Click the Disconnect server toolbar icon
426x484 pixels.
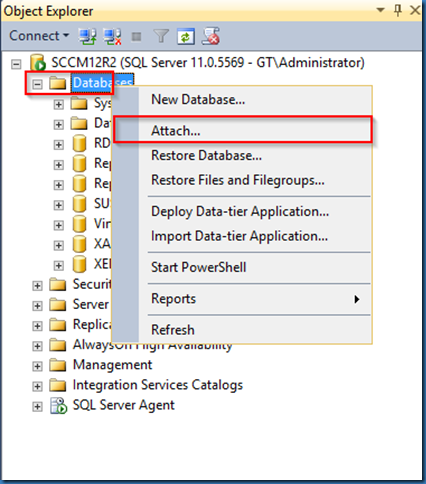[112, 36]
